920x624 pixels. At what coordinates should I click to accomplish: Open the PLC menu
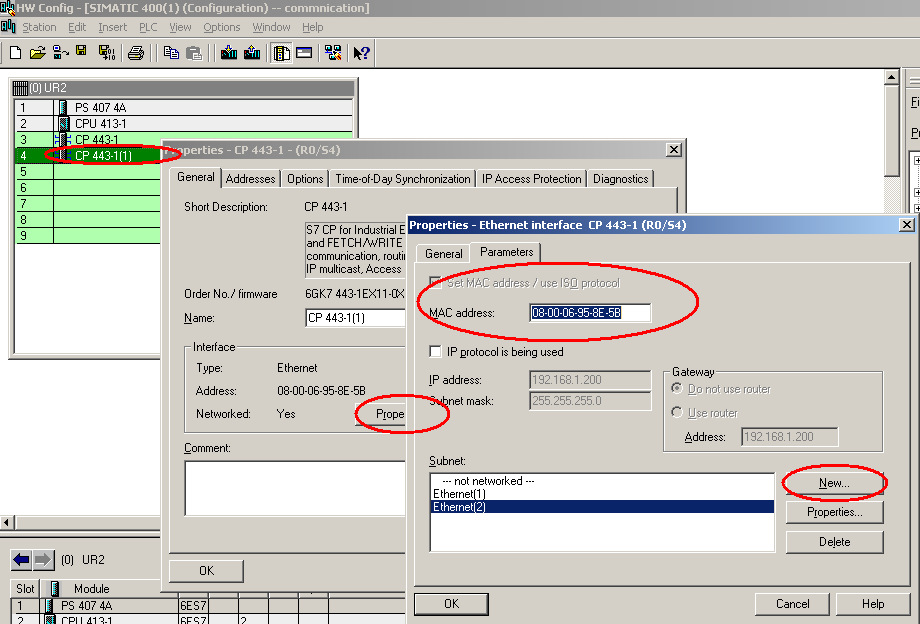[x=148, y=27]
